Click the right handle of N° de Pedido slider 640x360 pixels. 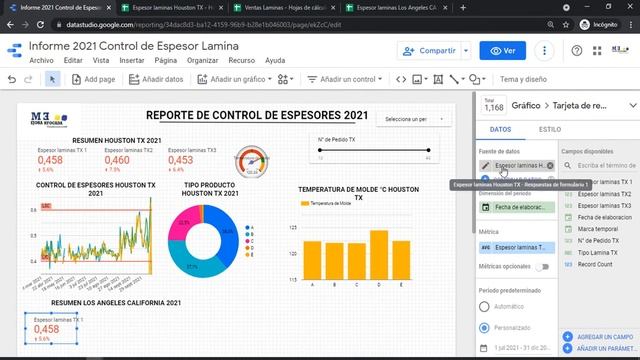point(428,150)
